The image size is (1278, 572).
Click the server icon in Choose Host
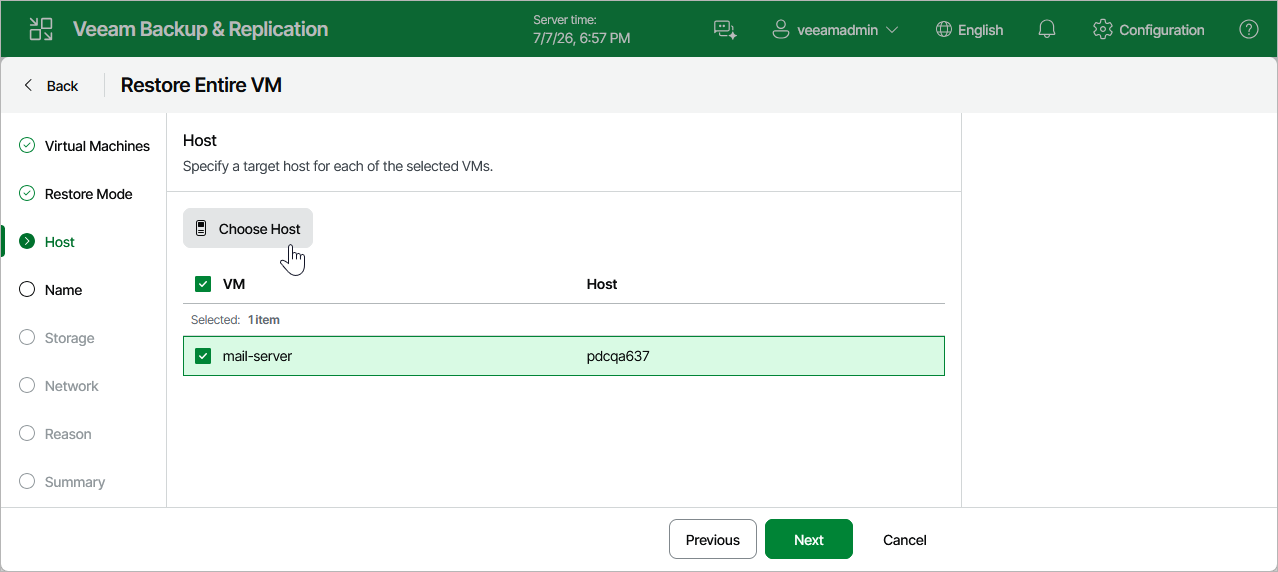(x=201, y=228)
